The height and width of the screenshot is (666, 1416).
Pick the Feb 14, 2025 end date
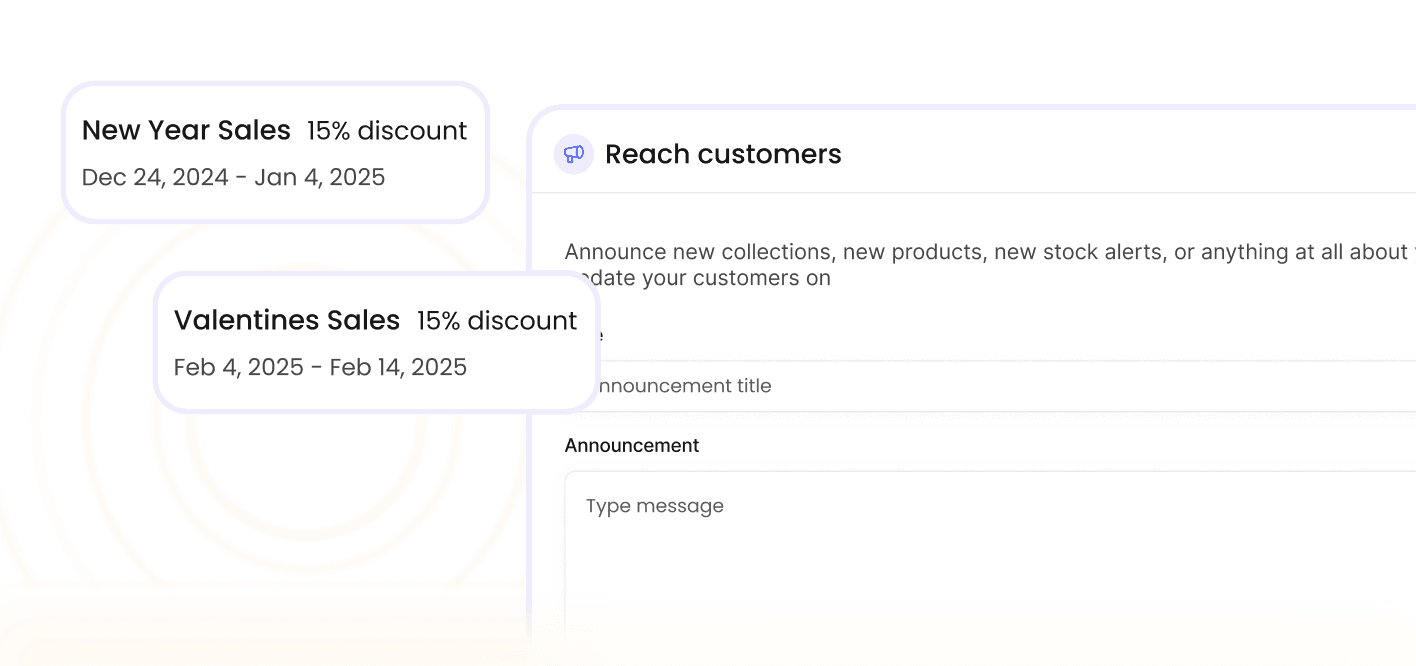[x=398, y=368]
